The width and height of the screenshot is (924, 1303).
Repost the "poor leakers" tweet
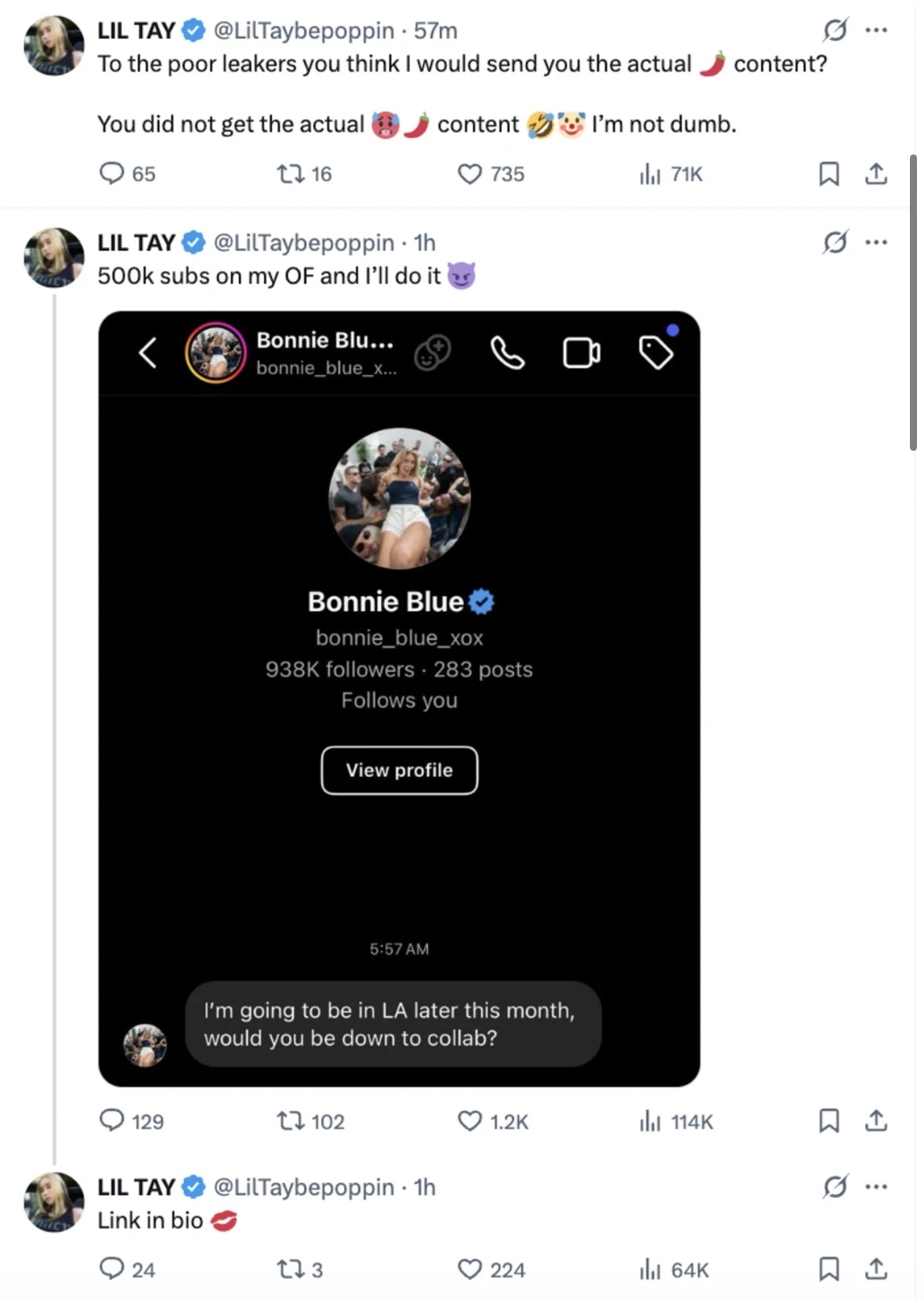pyautogui.click(x=291, y=173)
